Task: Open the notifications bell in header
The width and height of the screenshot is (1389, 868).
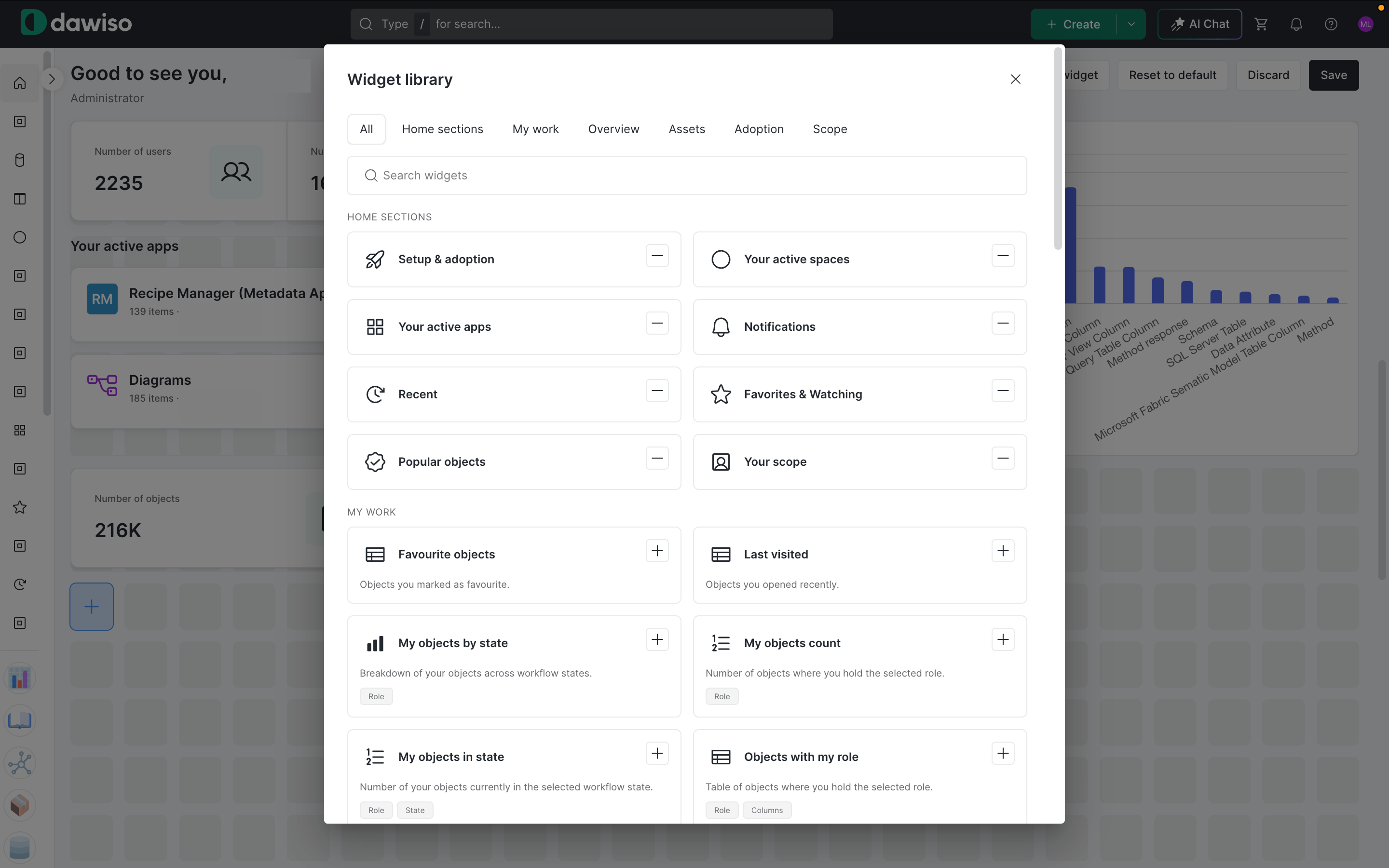Action: [x=1296, y=24]
